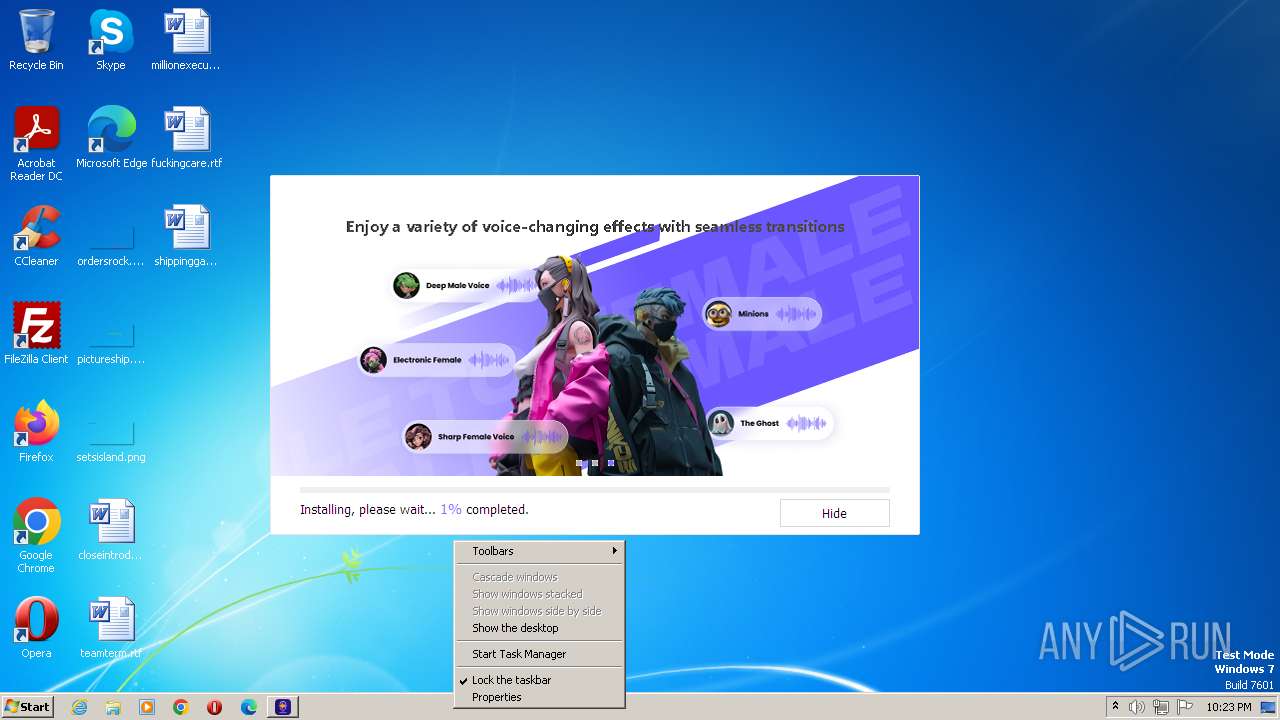The height and width of the screenshot is (720, 1280).
Task: Open media player taskbar icon
Action: click(147, 707)
